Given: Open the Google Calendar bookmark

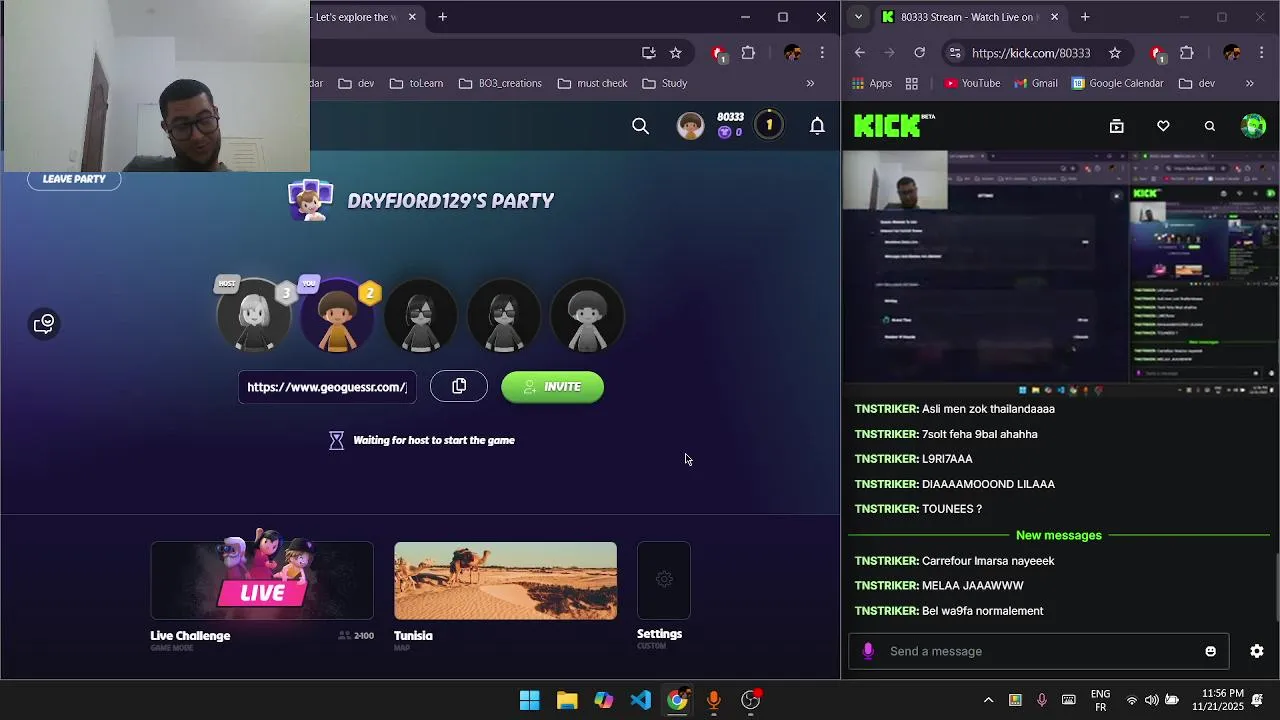Looking at the screenshot, I should (x=1118, y=83).
